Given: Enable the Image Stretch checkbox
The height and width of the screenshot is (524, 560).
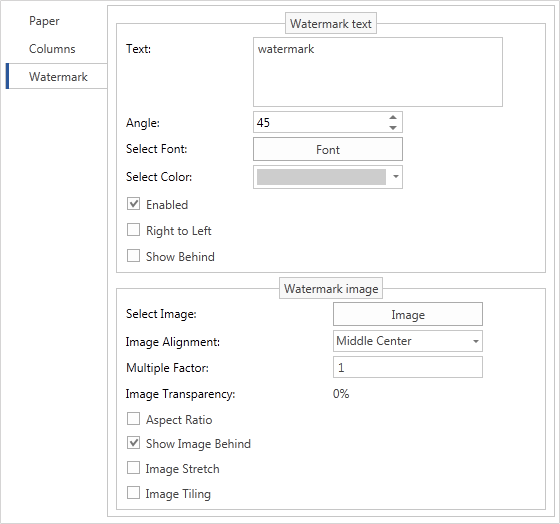Looking at the screenshot, I should 133,468.
